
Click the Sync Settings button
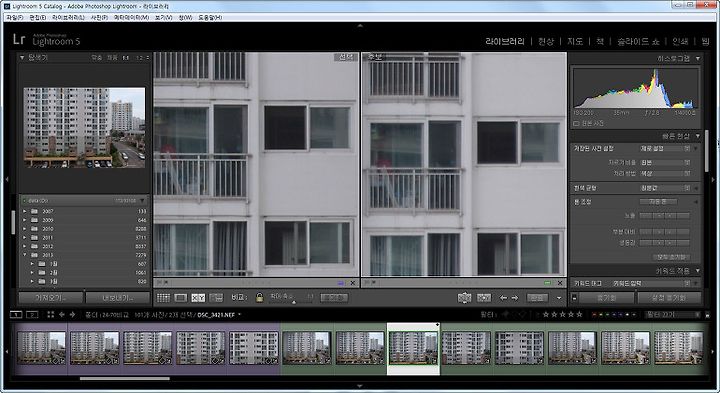coord(669,298)
